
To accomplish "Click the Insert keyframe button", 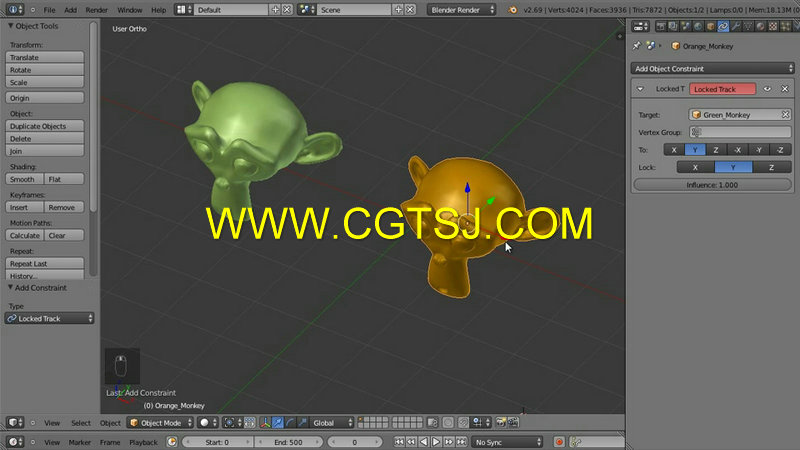I will 24,207.
